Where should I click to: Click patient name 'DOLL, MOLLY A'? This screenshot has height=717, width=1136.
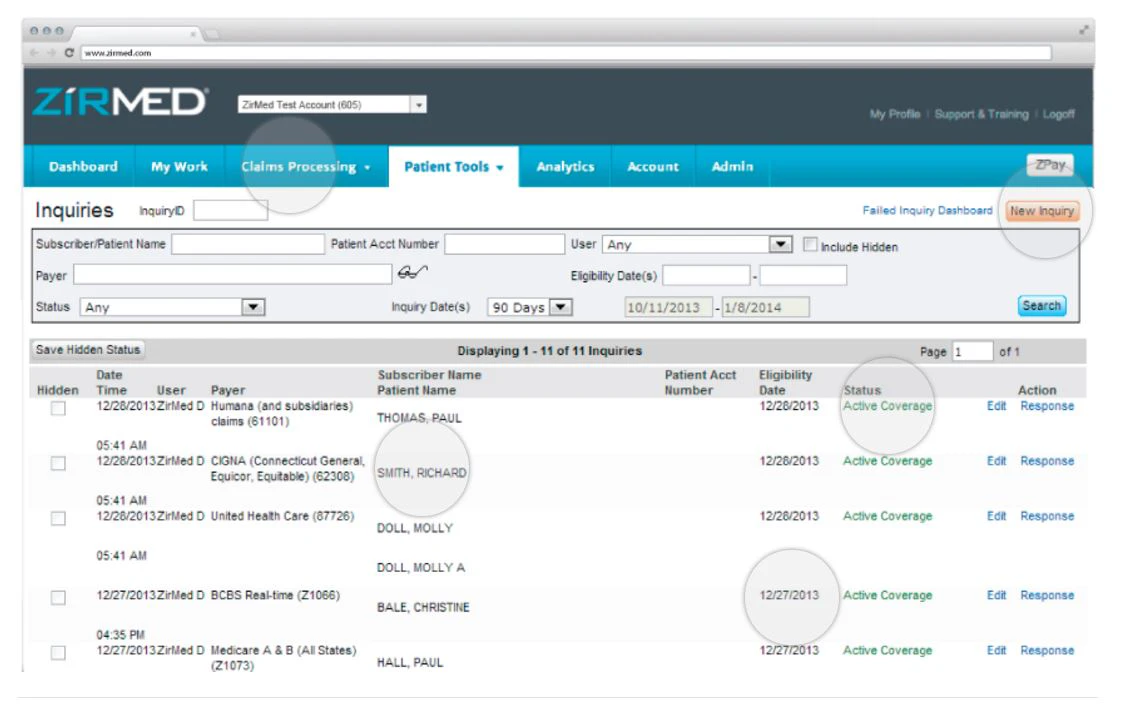(421, 567)
